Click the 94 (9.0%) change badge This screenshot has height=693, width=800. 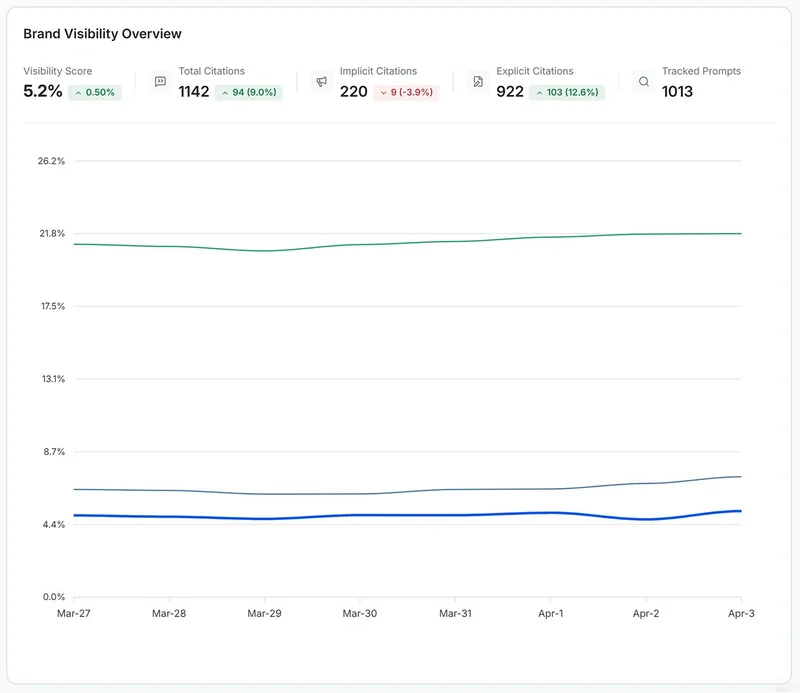(x=248, y=93)
